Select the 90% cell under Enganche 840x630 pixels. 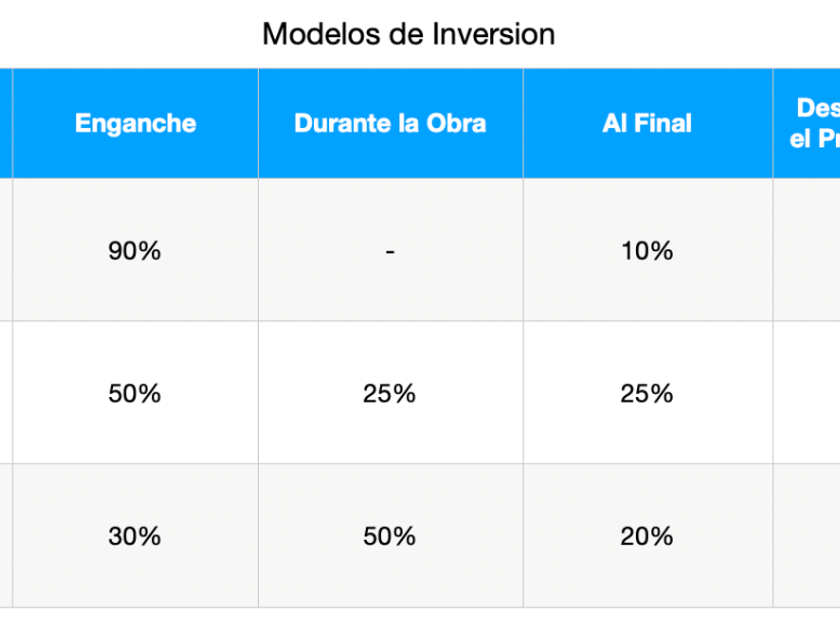coord(135,250)
